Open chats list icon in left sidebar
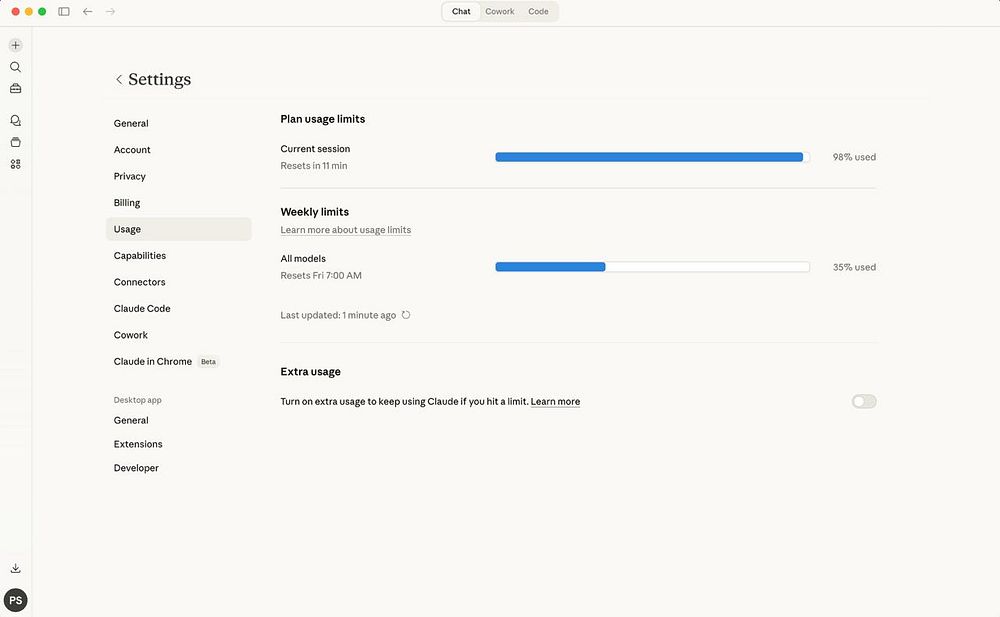 click(15, 121)
